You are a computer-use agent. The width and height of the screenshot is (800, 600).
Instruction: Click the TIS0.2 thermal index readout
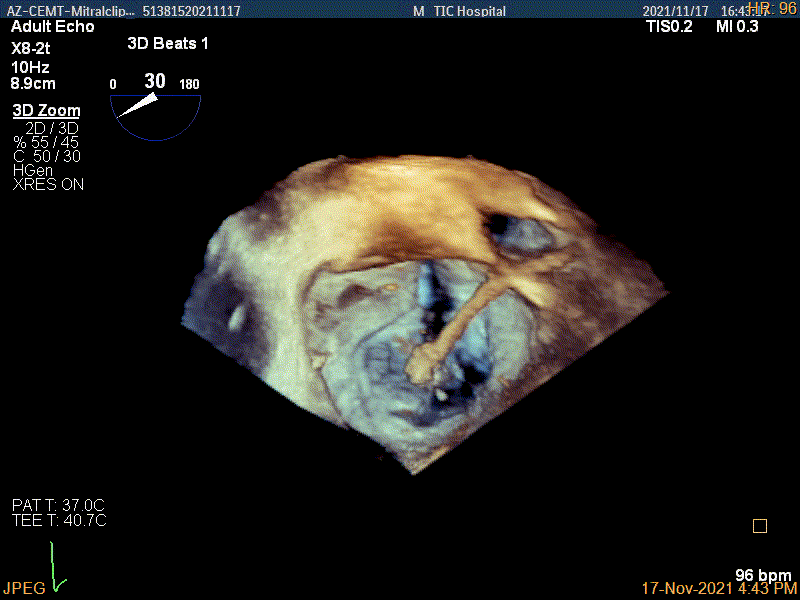pyautogui.click(x=670, y=27)
